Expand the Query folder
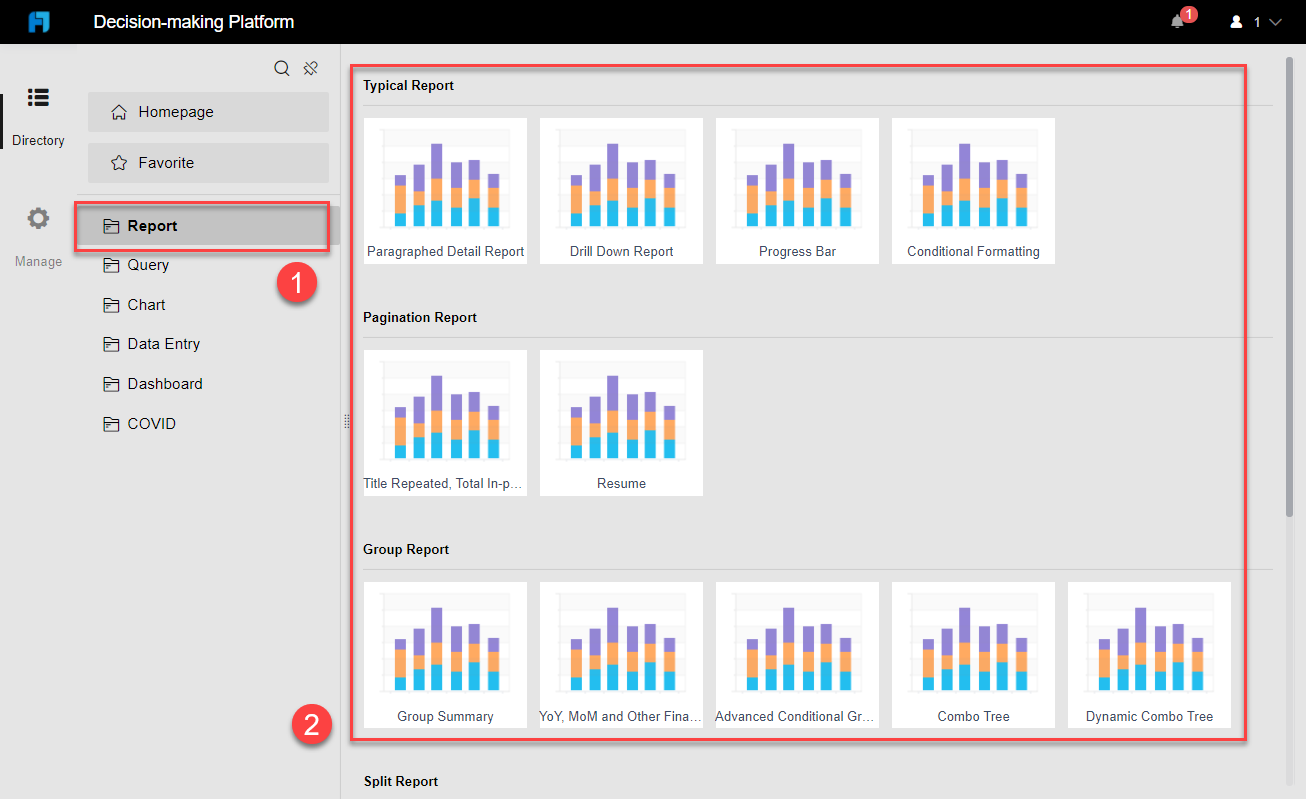Screen dimensions: 1306x799 click(x=148, y=265)
